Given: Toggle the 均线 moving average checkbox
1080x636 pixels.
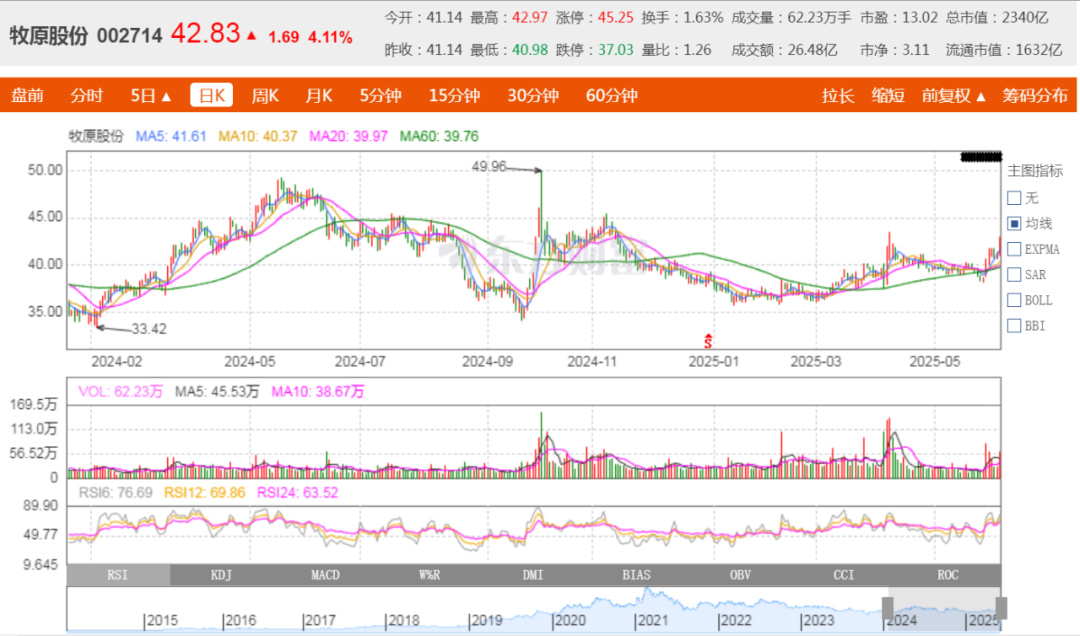Looking at the screenshot, I should coord(1014,223).
